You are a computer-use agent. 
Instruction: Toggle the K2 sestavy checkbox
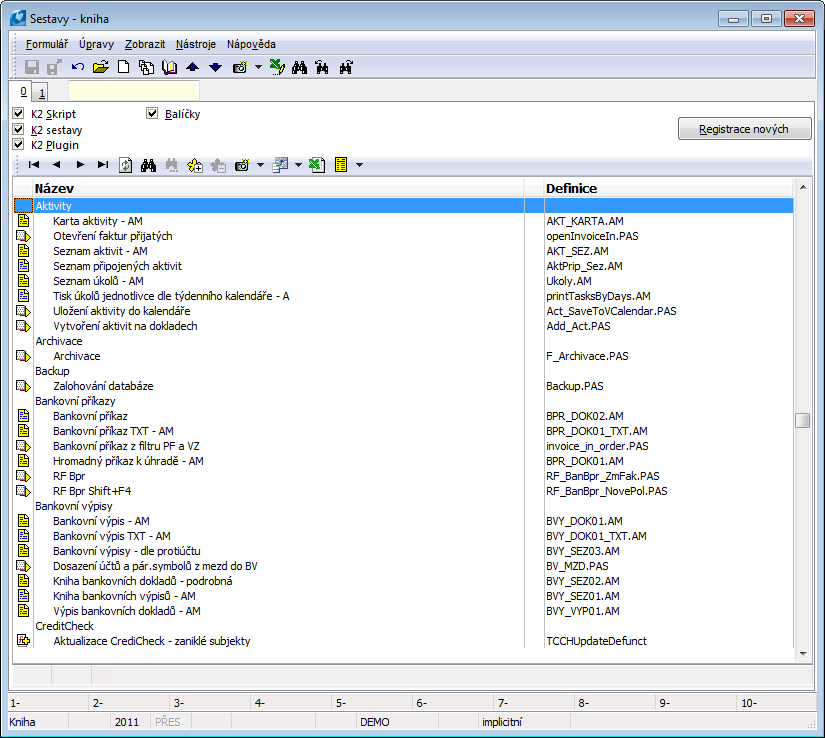(x=18, y=130)
